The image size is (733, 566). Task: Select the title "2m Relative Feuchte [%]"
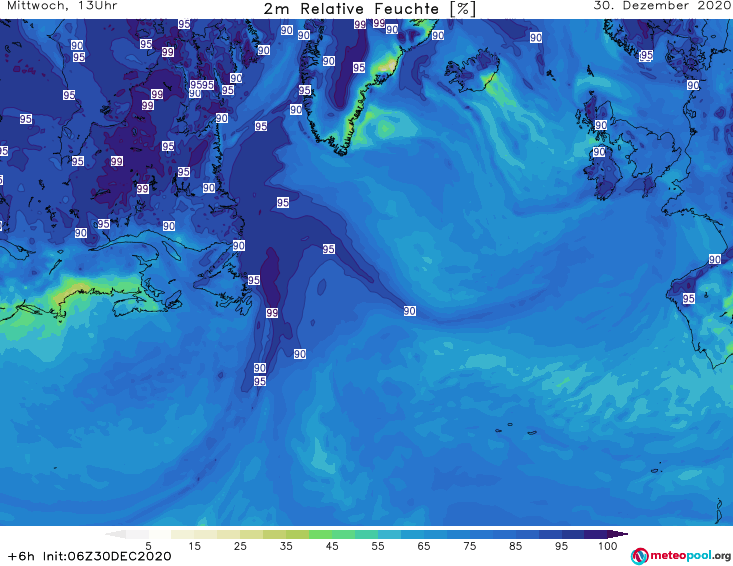[369, 8]
